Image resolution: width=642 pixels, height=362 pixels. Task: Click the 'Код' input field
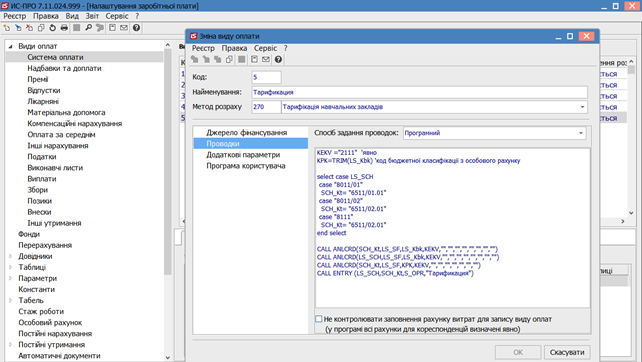[266, 77]
